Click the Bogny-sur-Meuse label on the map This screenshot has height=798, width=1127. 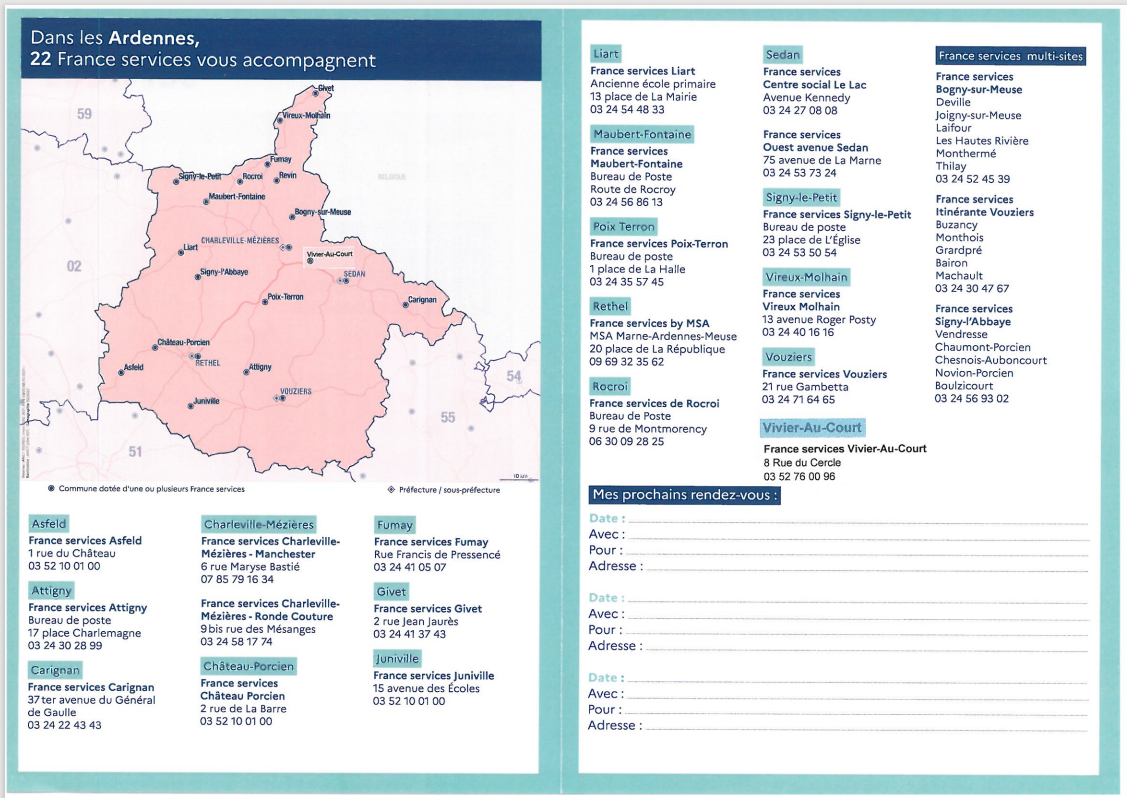pyautogui.click(x=323, y=212)
